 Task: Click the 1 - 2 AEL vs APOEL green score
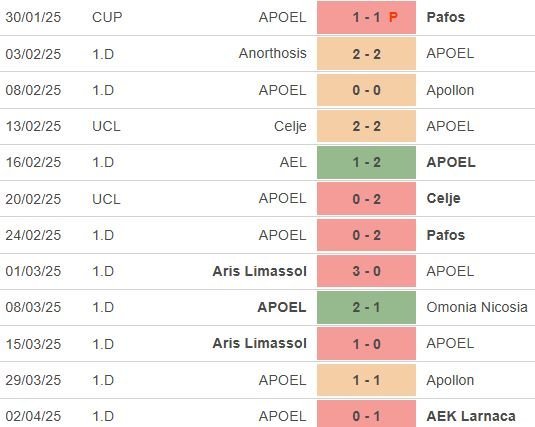coord(366,162)
